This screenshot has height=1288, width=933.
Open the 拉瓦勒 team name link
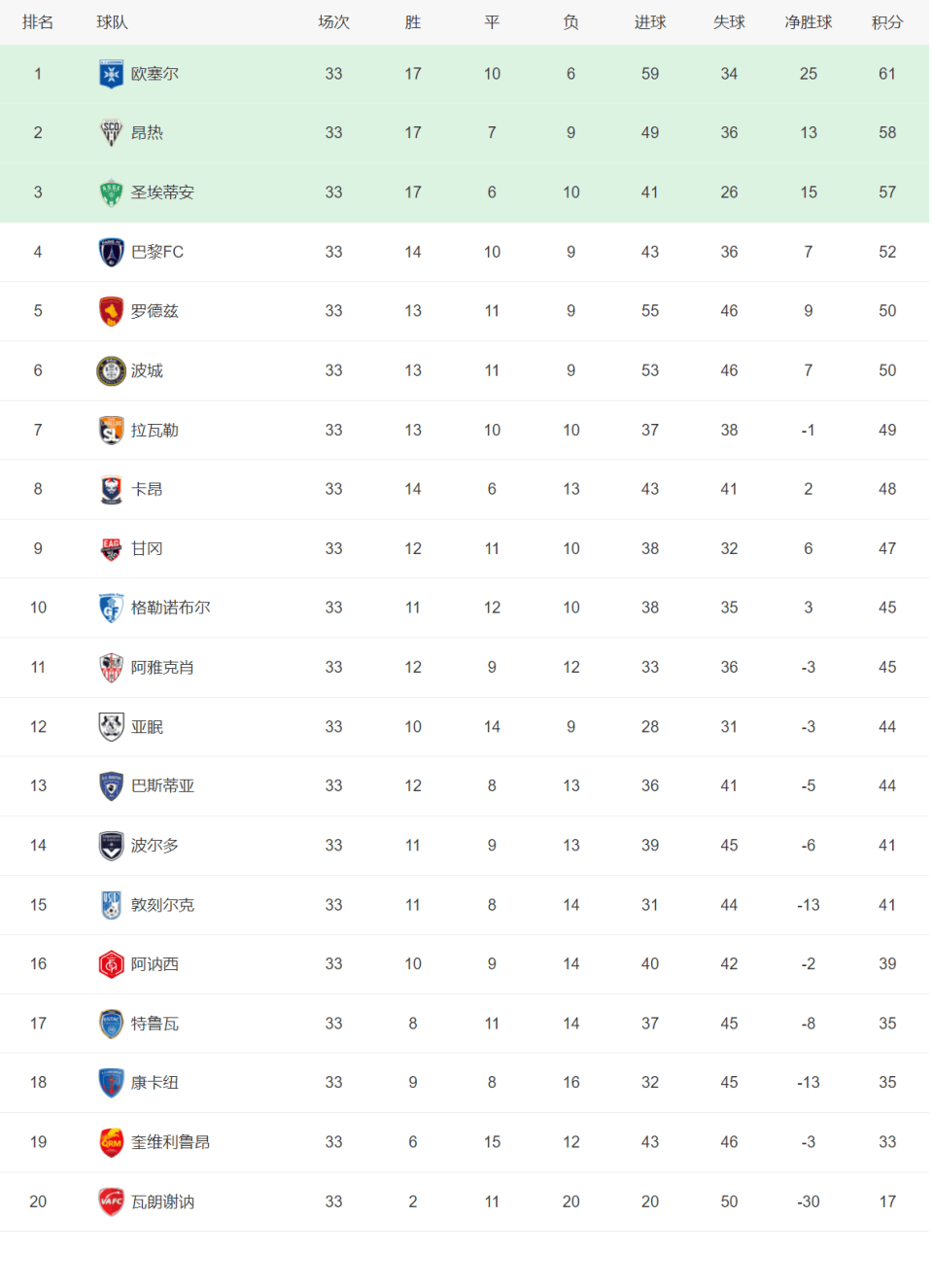coord(155,430)
